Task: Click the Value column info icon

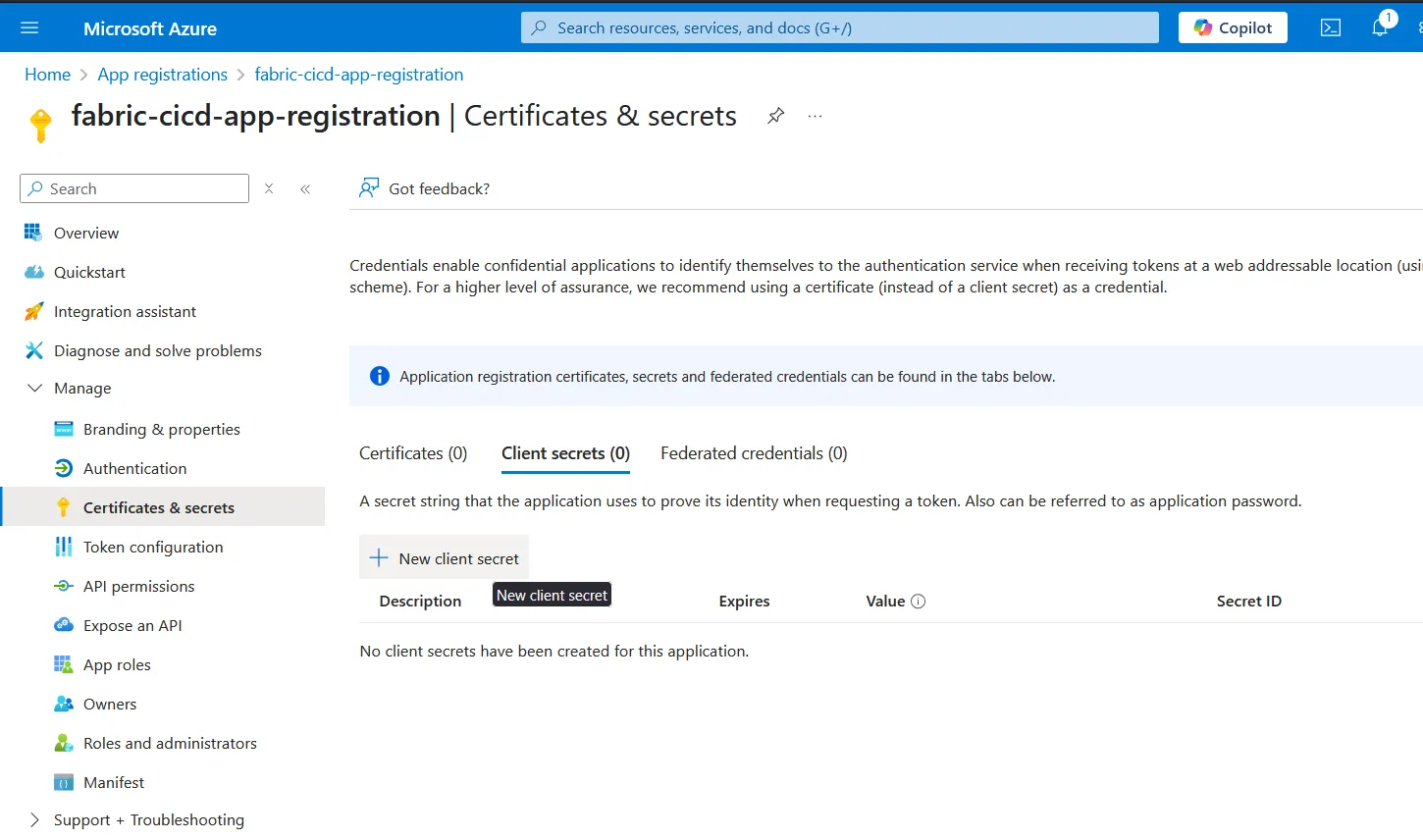Action: (919, 602)
